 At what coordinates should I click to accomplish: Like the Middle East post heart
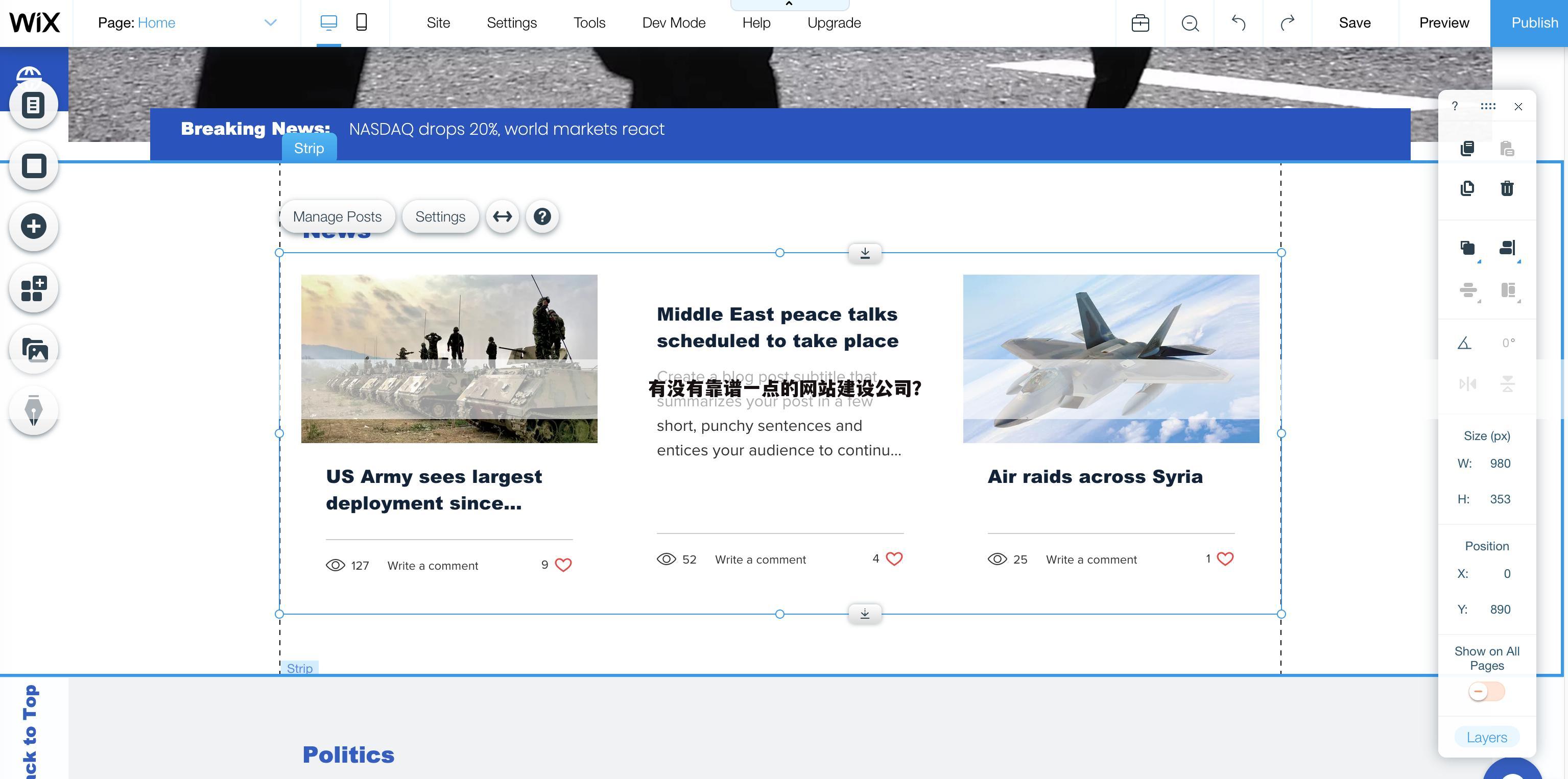click(x=894, y=558)
